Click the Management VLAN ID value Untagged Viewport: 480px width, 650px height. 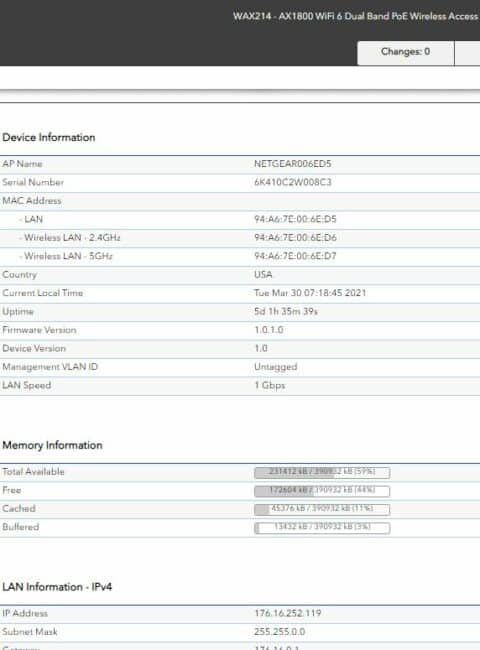[276, 367]
